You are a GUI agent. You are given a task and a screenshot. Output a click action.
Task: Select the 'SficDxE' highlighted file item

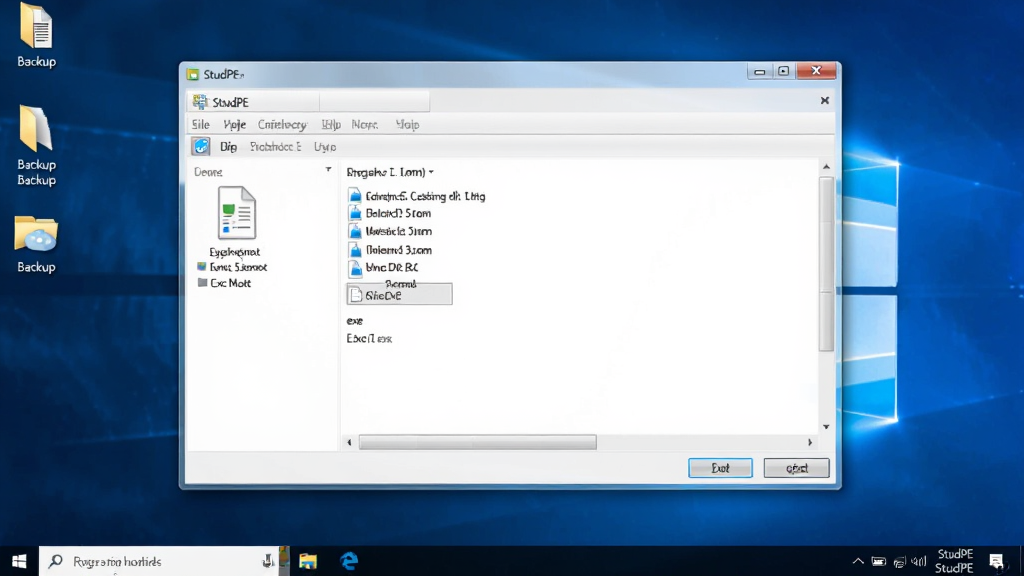coord(399,295)
